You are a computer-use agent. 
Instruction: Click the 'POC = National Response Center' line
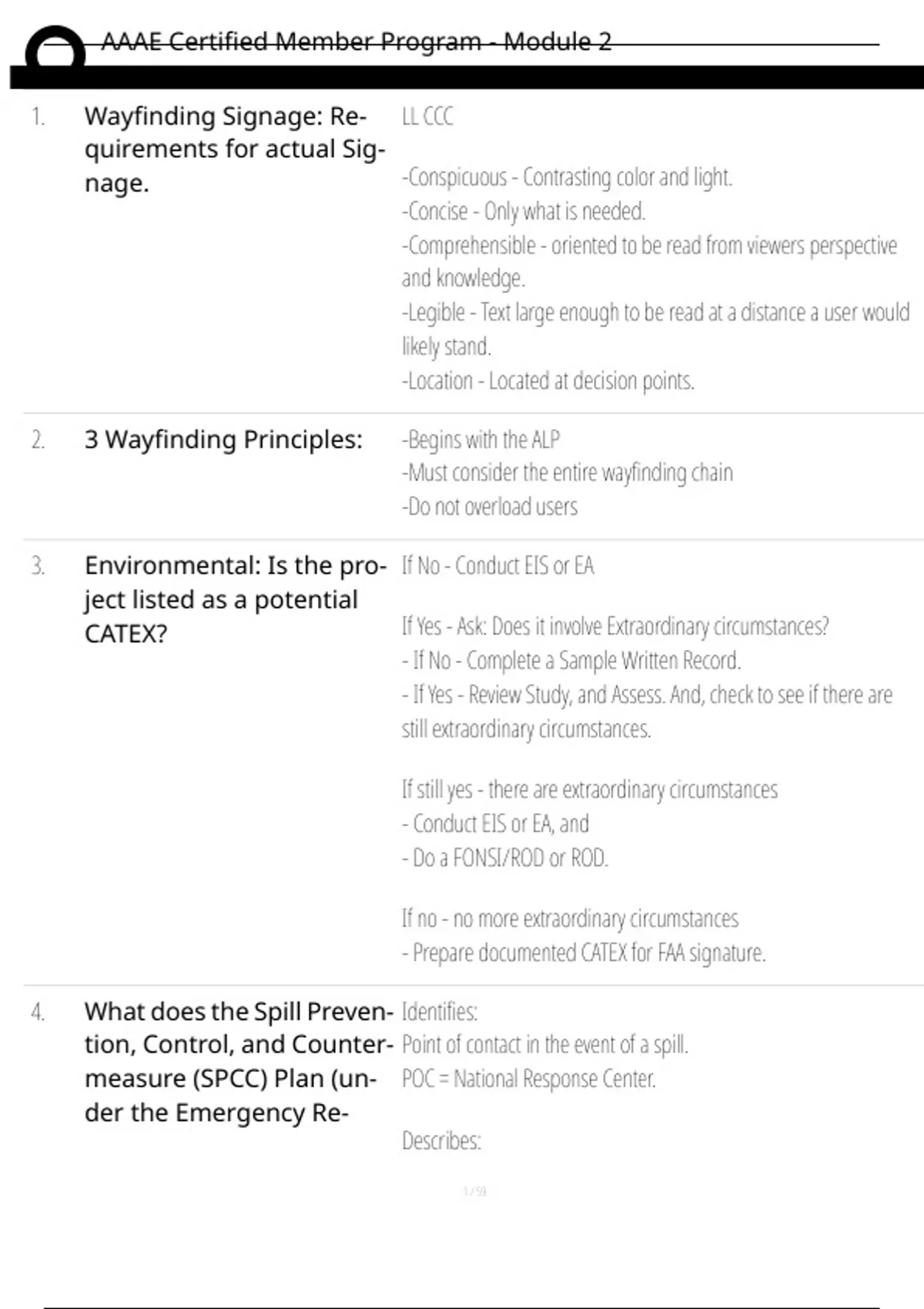(x=528, y=1079)
